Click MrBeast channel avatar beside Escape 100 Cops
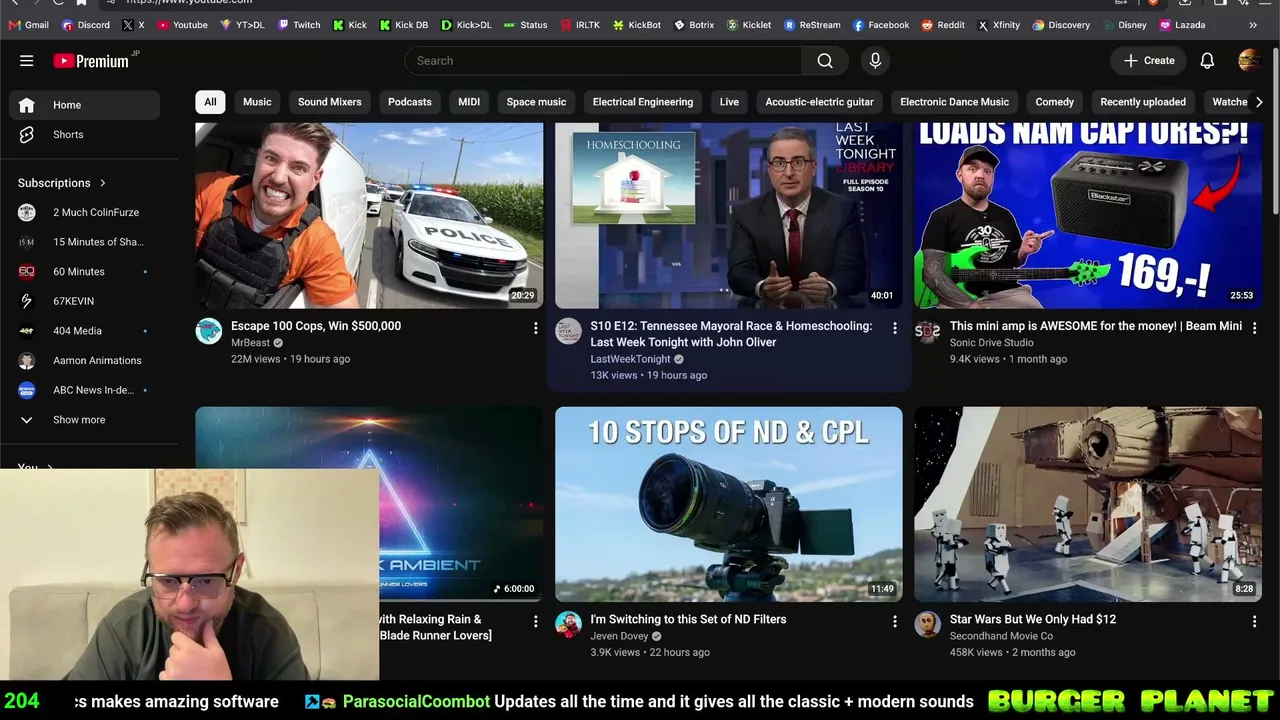The height and width of the screenshot is (720, 1280). (x=209, y=331)
